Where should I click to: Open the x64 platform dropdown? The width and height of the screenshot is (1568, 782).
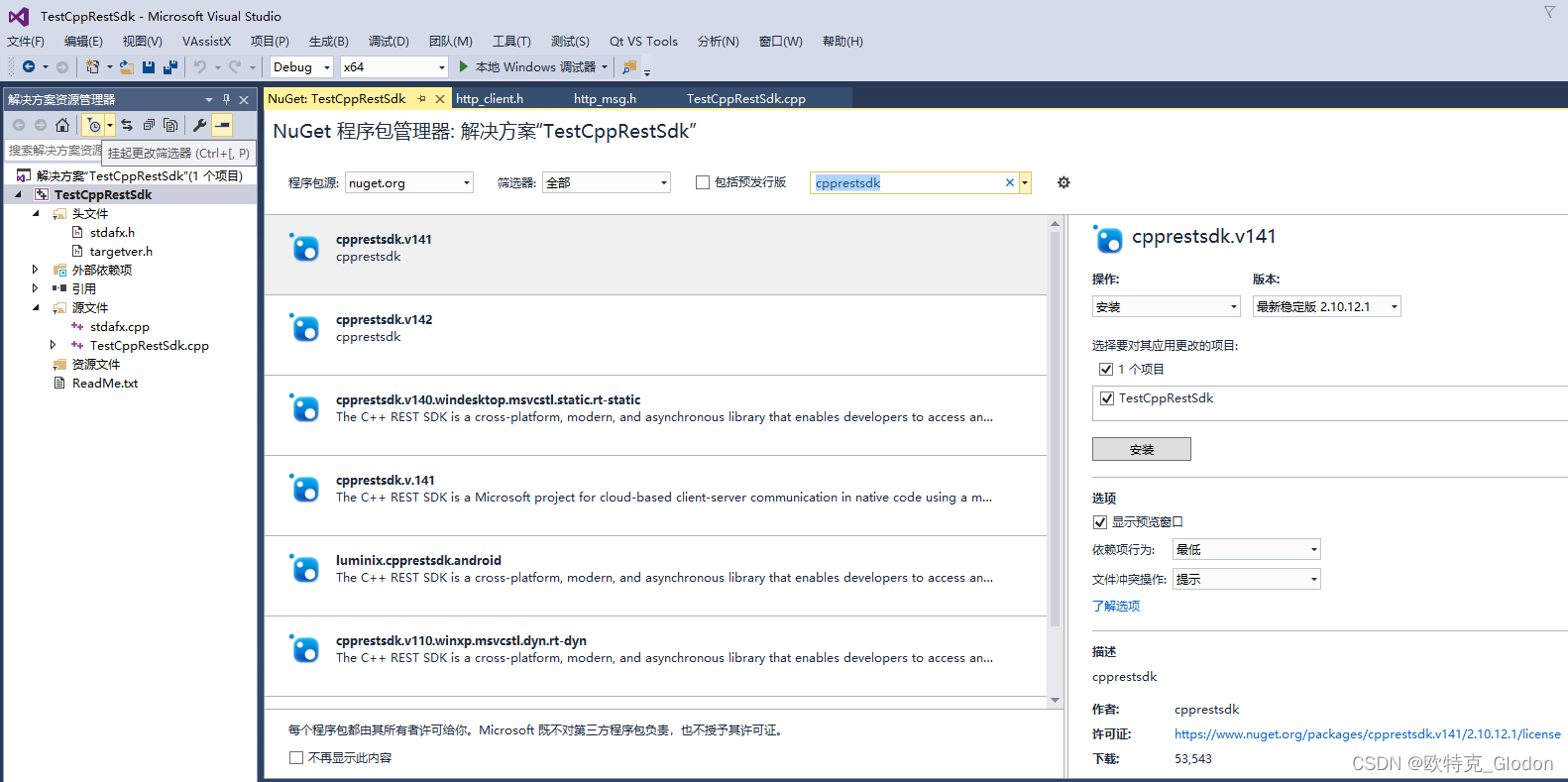click(x=394, y=66)
